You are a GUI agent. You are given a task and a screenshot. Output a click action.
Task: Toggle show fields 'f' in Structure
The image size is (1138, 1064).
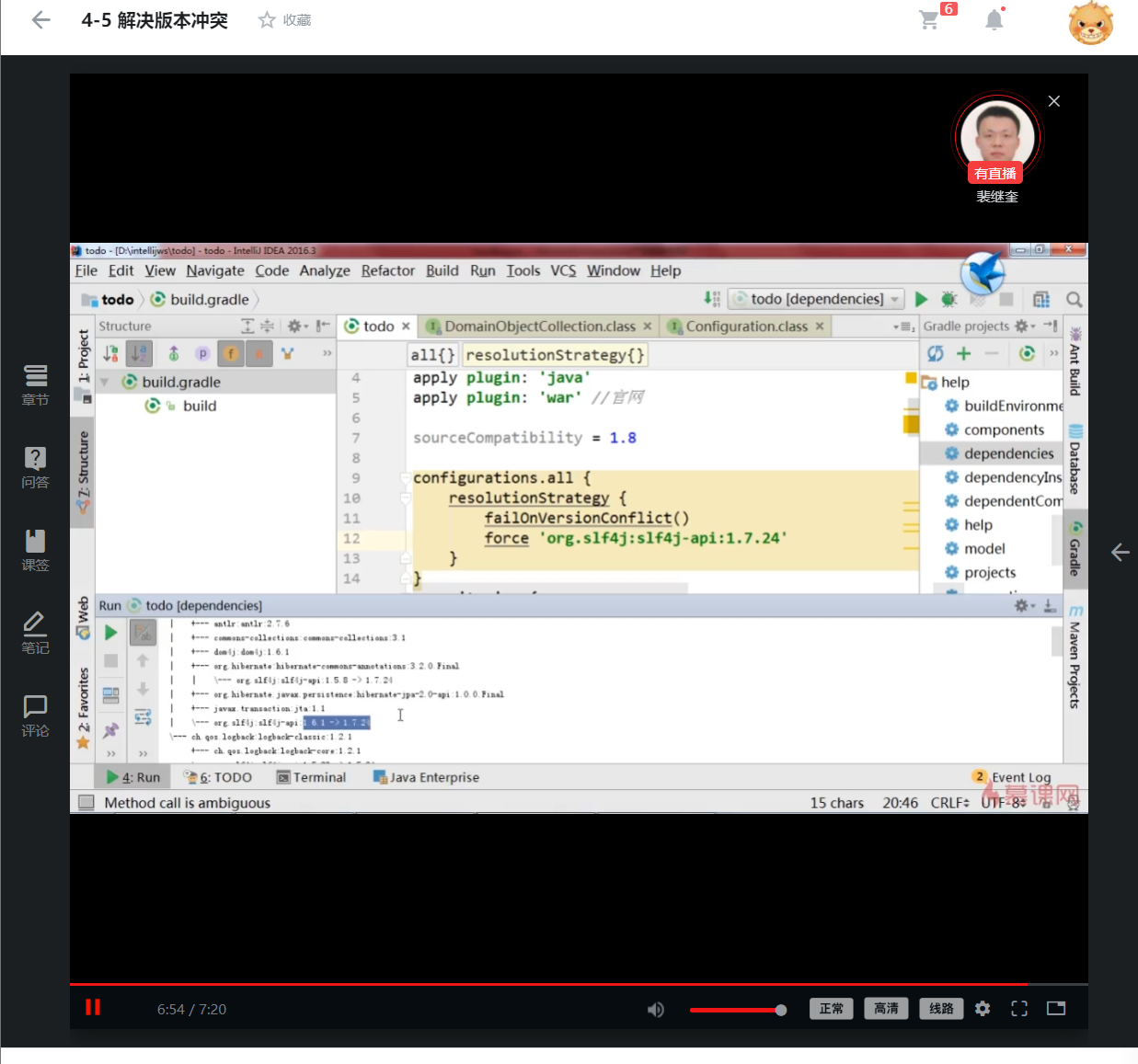(231, 353)
